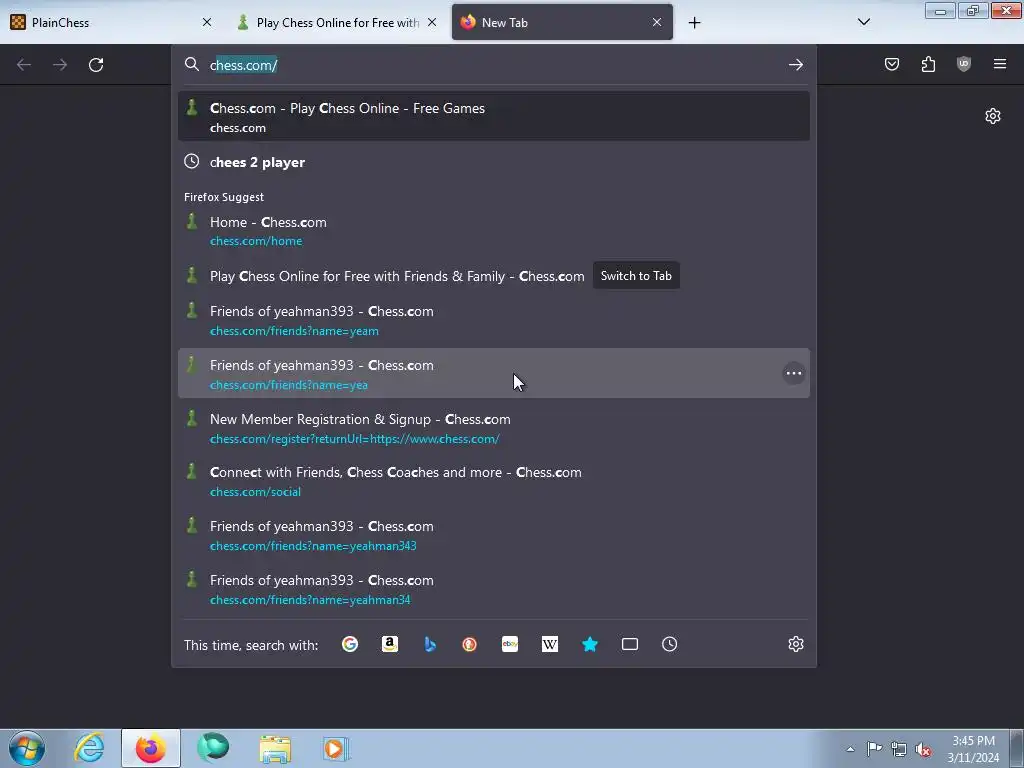1024x768 pixels.
Task: Search this time with Google icon
Action: pos(350,645)
